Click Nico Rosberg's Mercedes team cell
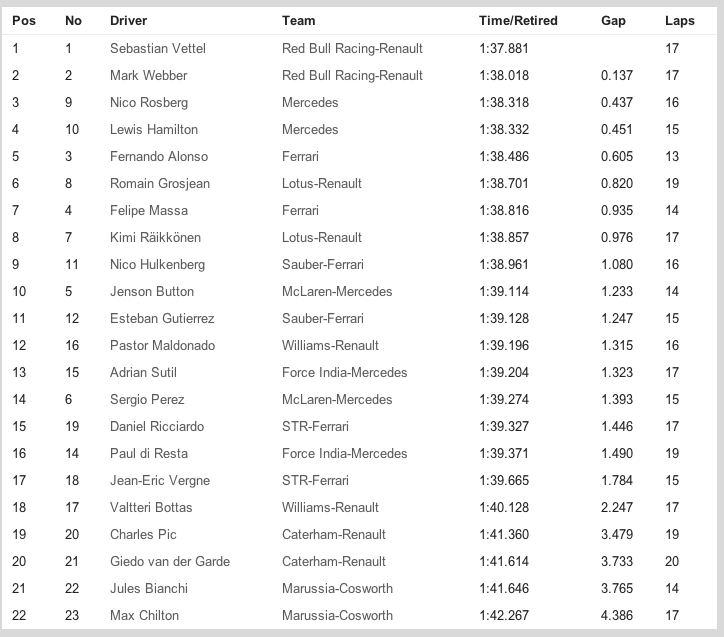 [310, 102]
